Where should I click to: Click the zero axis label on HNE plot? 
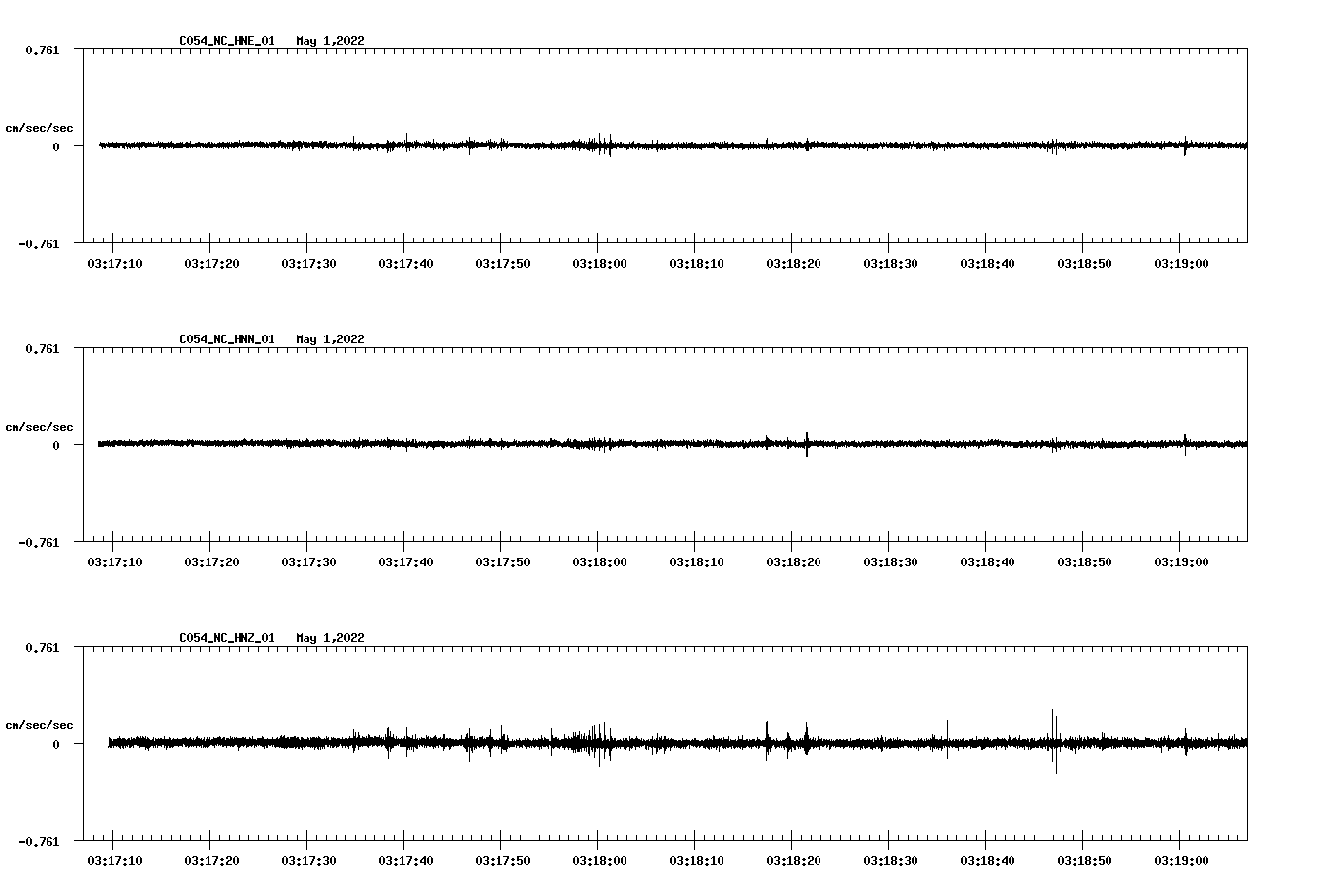coord(56,146)
